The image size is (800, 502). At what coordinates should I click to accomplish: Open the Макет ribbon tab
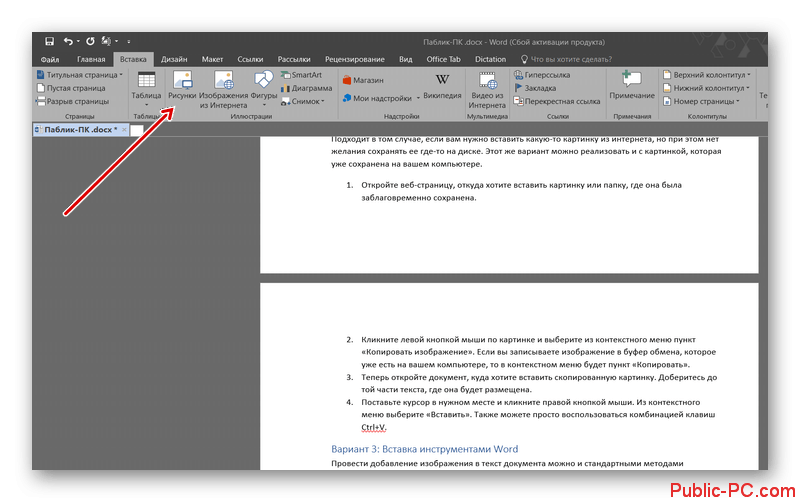coord(212,59)
